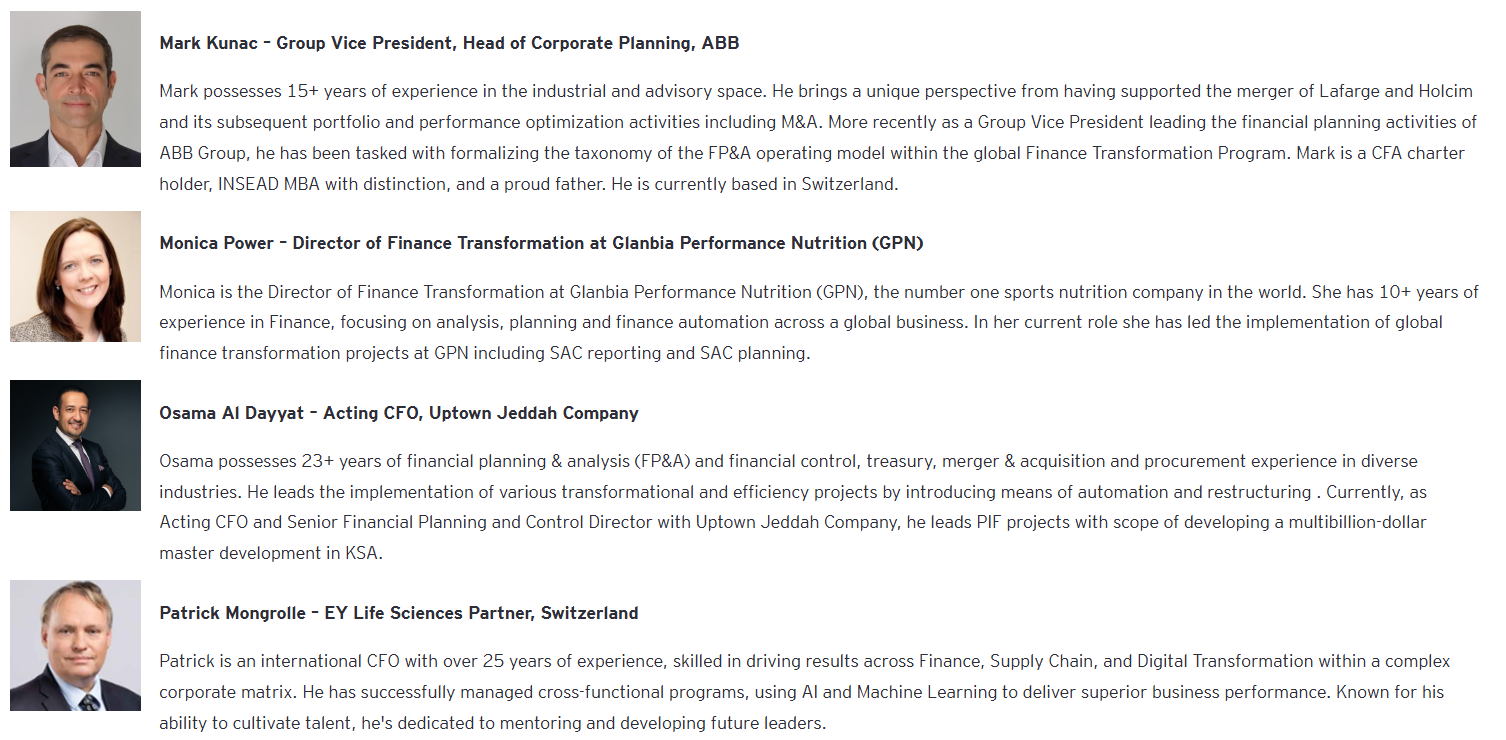Click Monica Power's portrait photo
Viewport: 1506px width, 740px height.
tap(75, 276)
